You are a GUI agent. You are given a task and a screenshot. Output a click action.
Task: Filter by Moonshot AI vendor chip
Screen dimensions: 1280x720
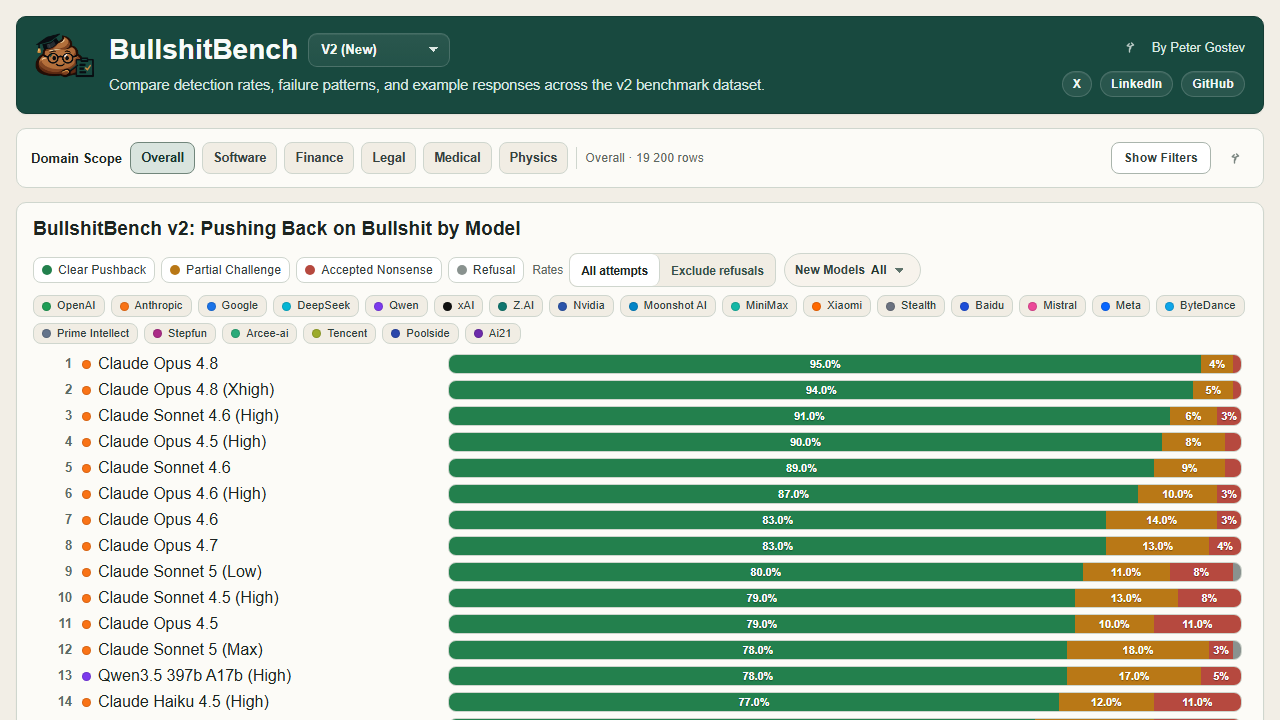668,306
